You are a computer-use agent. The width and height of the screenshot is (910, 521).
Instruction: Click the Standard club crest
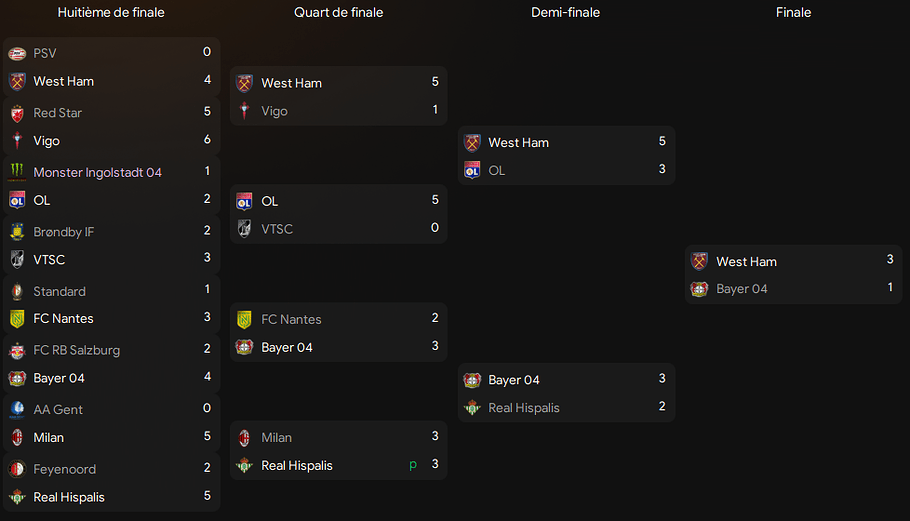[17, 291]
